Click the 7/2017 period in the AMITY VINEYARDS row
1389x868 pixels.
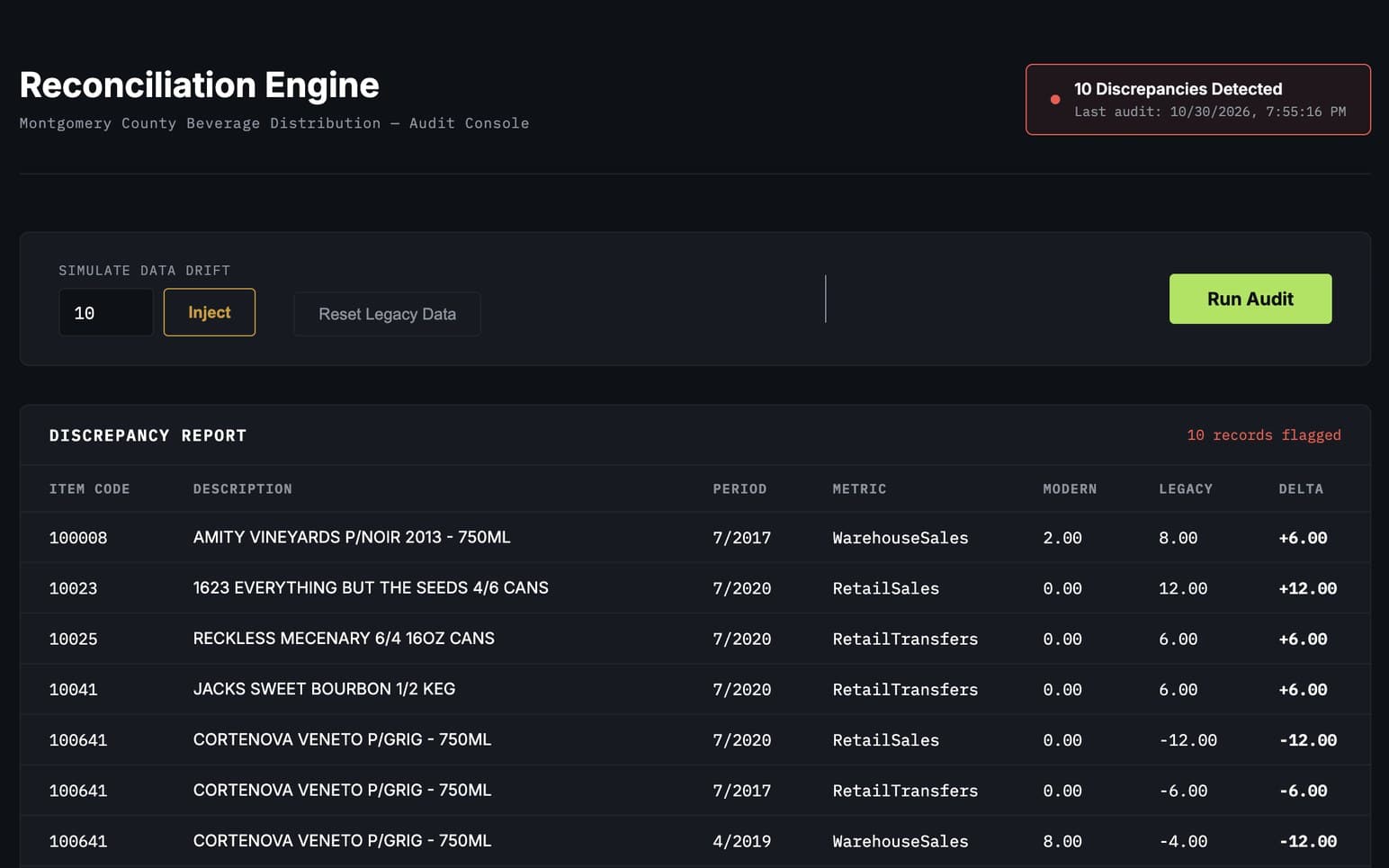click(x=742, y=538)
